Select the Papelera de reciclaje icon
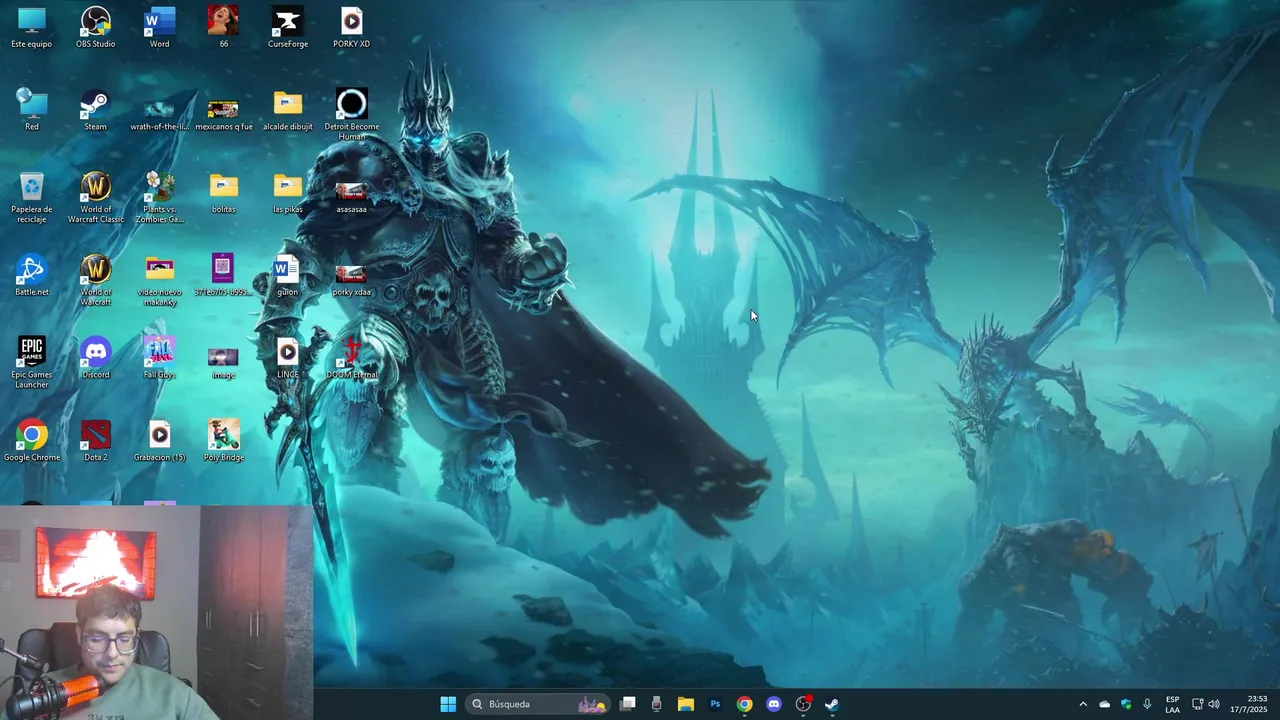Screen dimensions: 1280x720 pyautogui.click(x=32, y=197)
